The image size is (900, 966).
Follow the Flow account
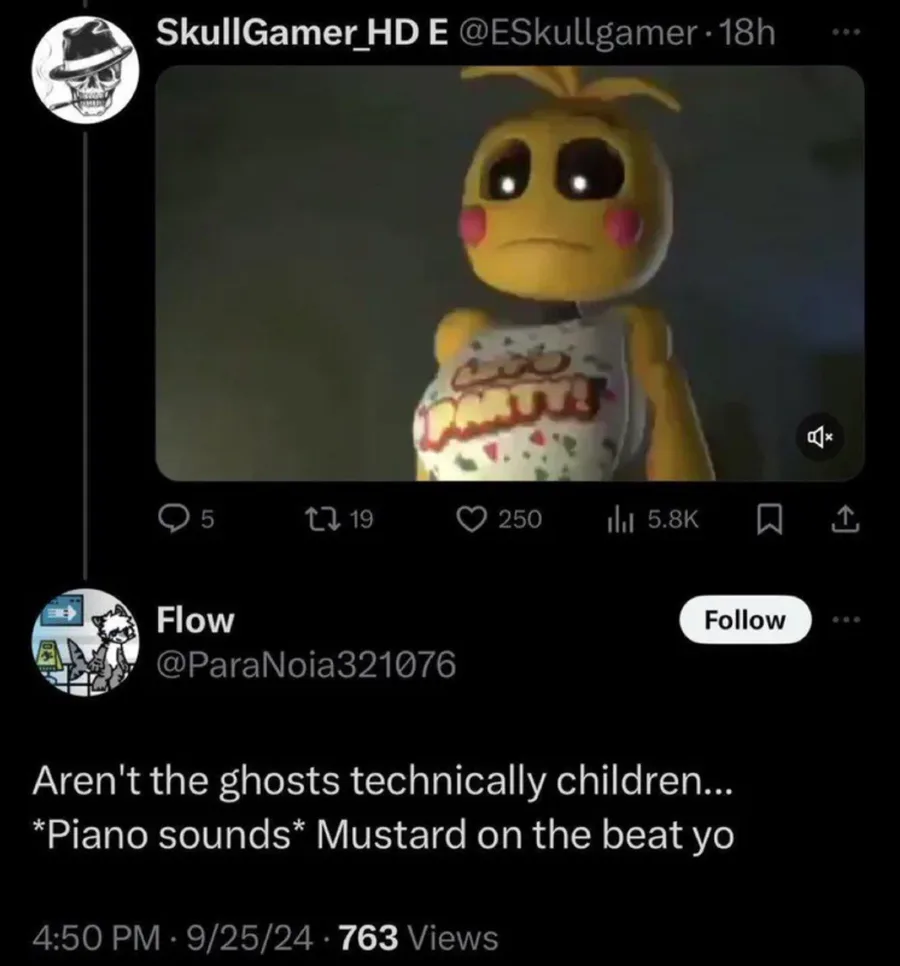tap(745, 620)
